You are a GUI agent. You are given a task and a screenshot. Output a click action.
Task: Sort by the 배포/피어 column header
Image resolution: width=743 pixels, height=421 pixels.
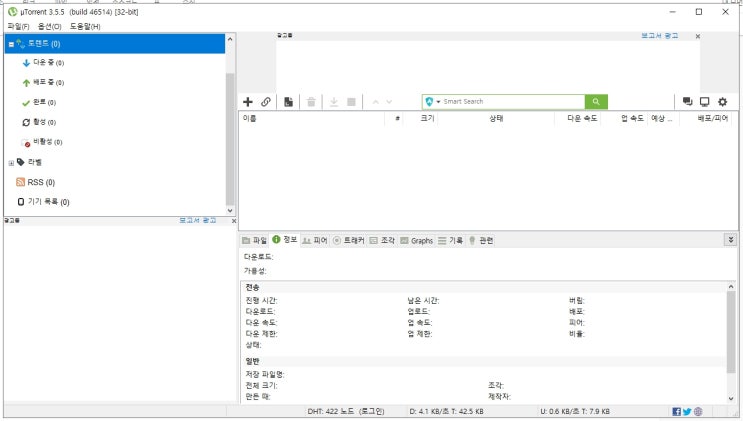pyautogui.click(x=708, y=119)
